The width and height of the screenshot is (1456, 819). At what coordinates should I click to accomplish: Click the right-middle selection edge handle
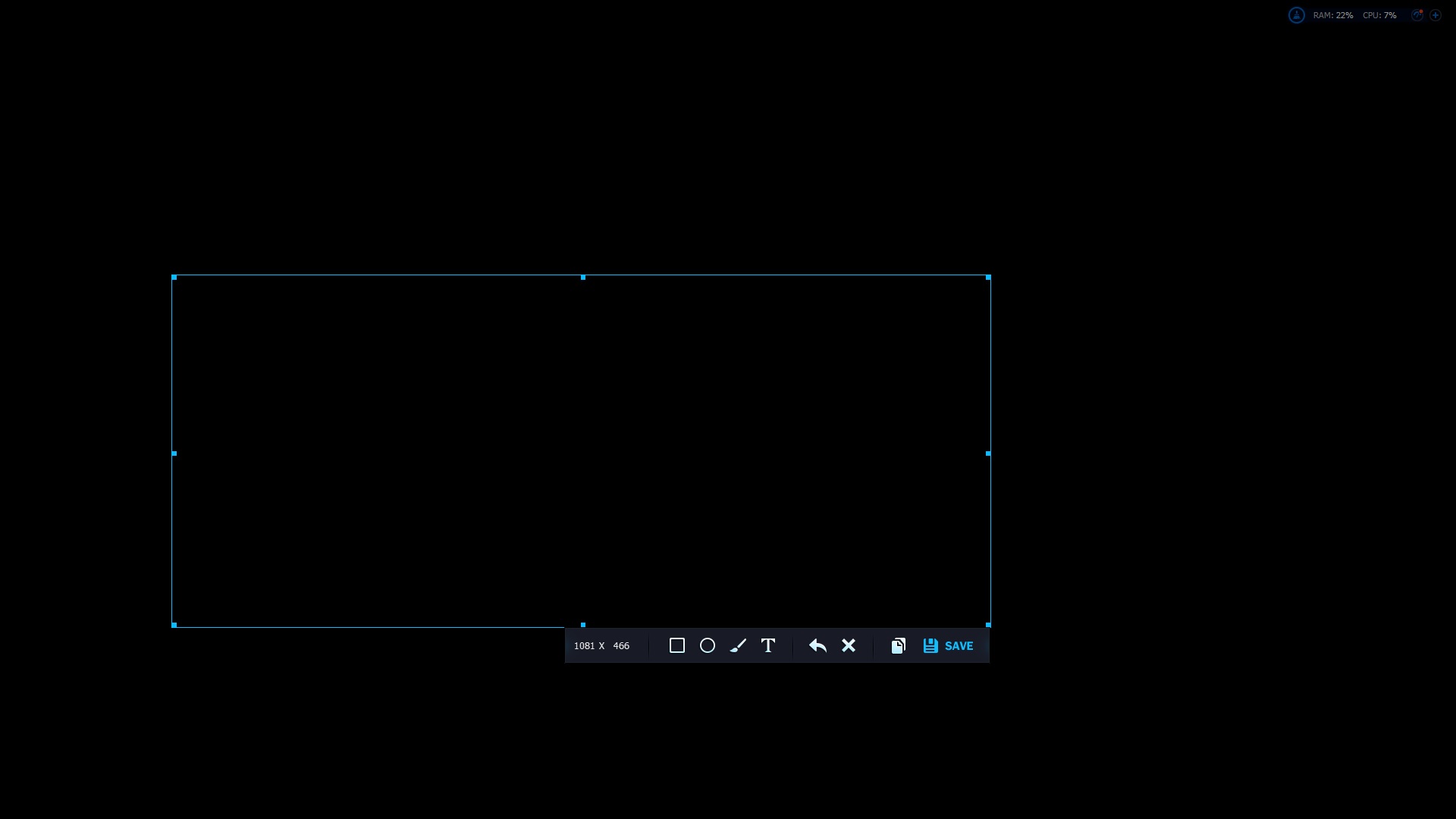click(x=988, y=453)
